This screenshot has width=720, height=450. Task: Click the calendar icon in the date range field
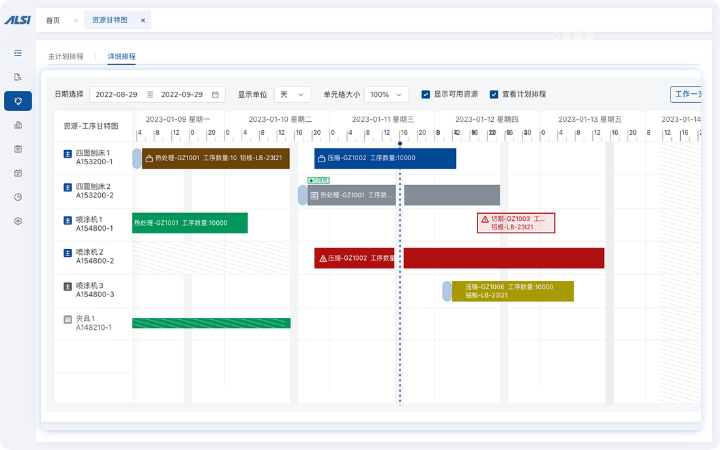click(x=215, y=95)
